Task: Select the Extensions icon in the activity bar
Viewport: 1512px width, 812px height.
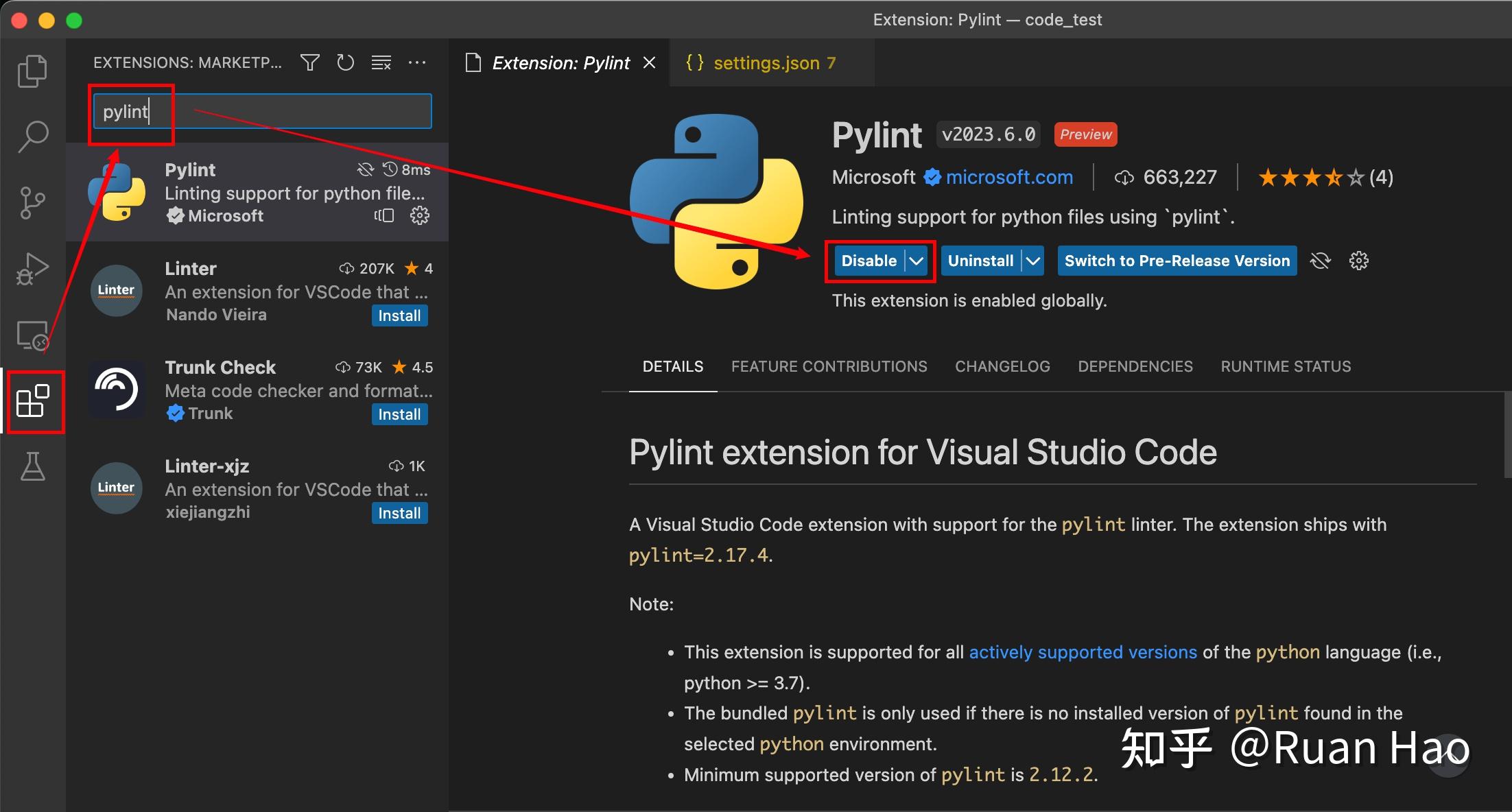Action: tap(34, 402)
